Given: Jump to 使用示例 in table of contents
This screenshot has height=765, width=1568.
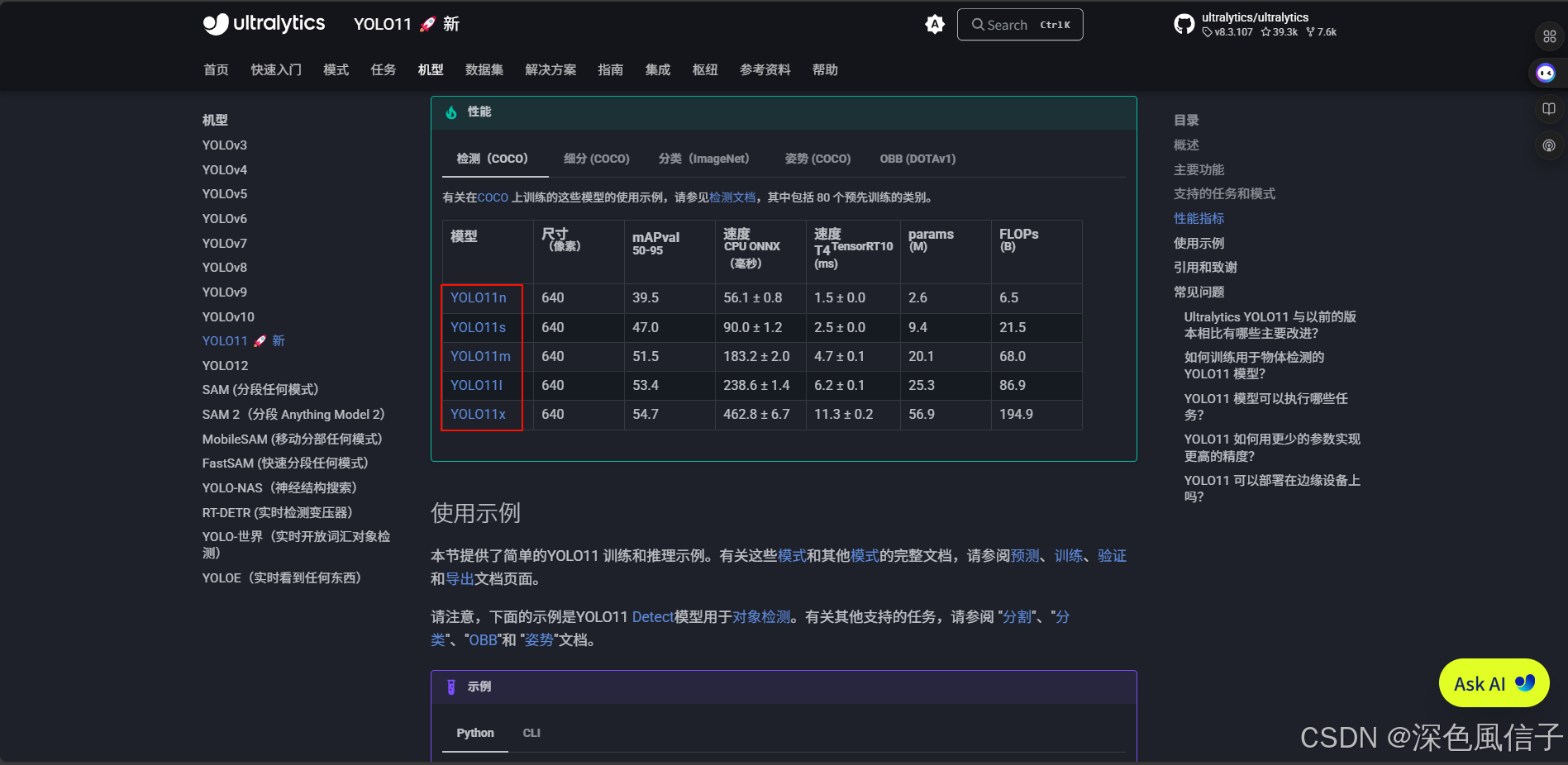Looking at the screenshot, I should click(1199, 244).
